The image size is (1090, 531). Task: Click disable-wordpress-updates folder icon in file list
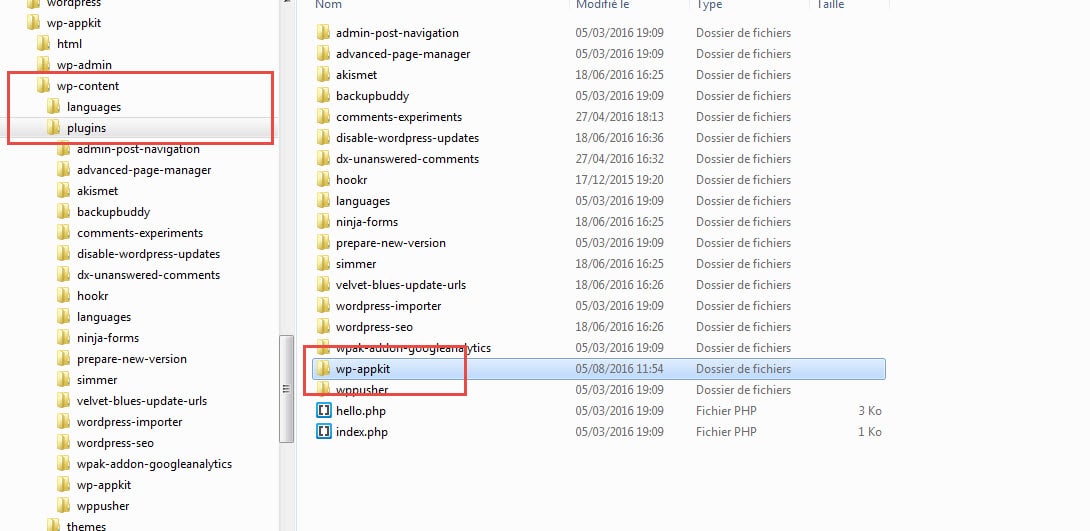point(323,138)
